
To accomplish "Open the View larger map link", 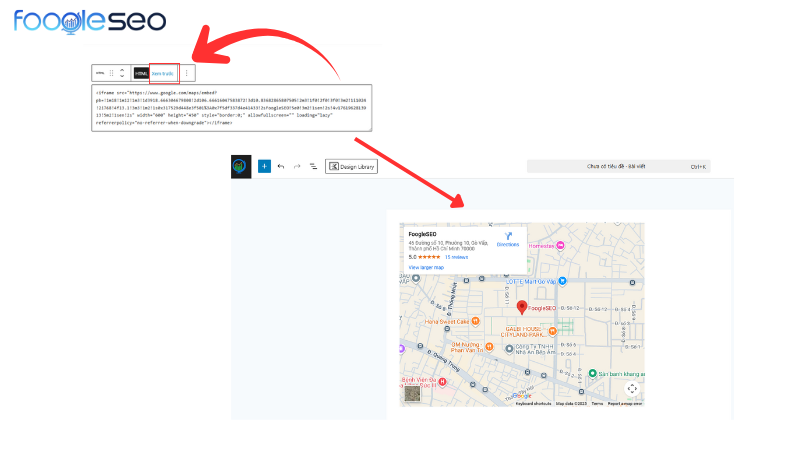I will pyautogui.click(x=427, y=268).
